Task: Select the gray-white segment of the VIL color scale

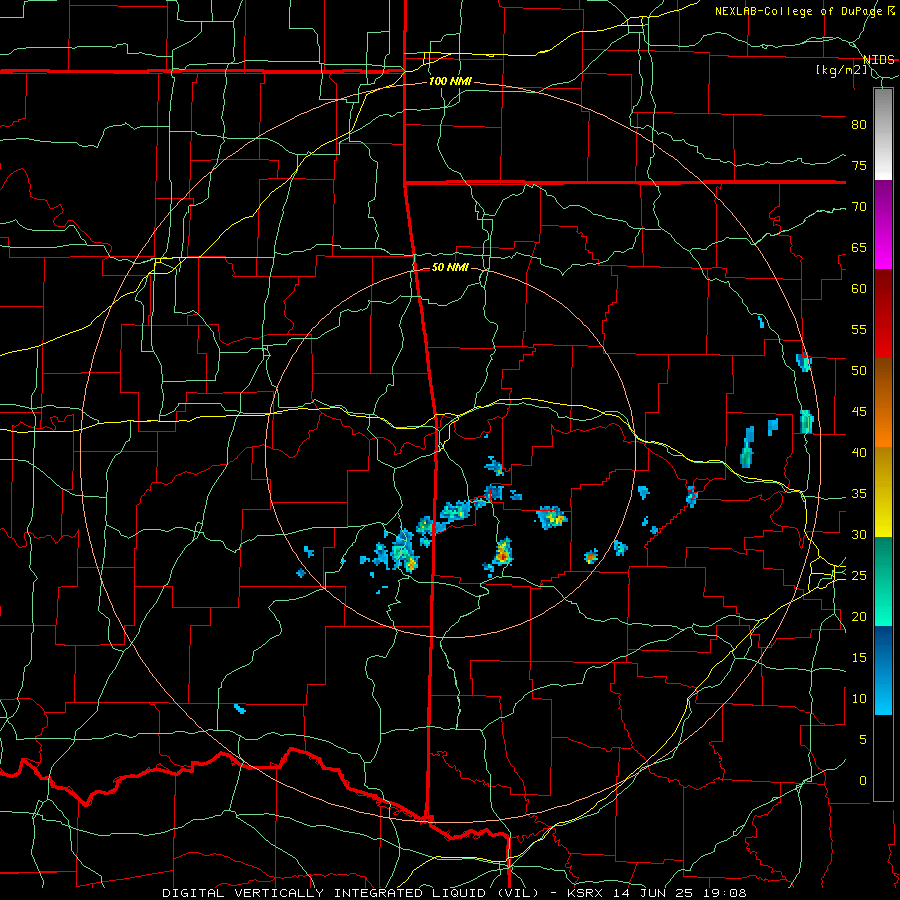Action: click(x=883, y=134)
